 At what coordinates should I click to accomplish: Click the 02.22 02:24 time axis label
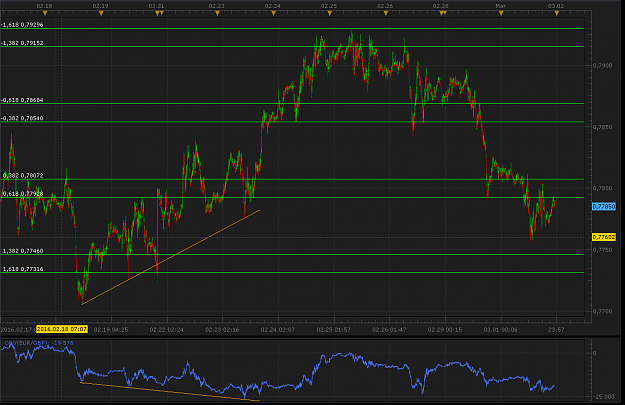point(167,330)
